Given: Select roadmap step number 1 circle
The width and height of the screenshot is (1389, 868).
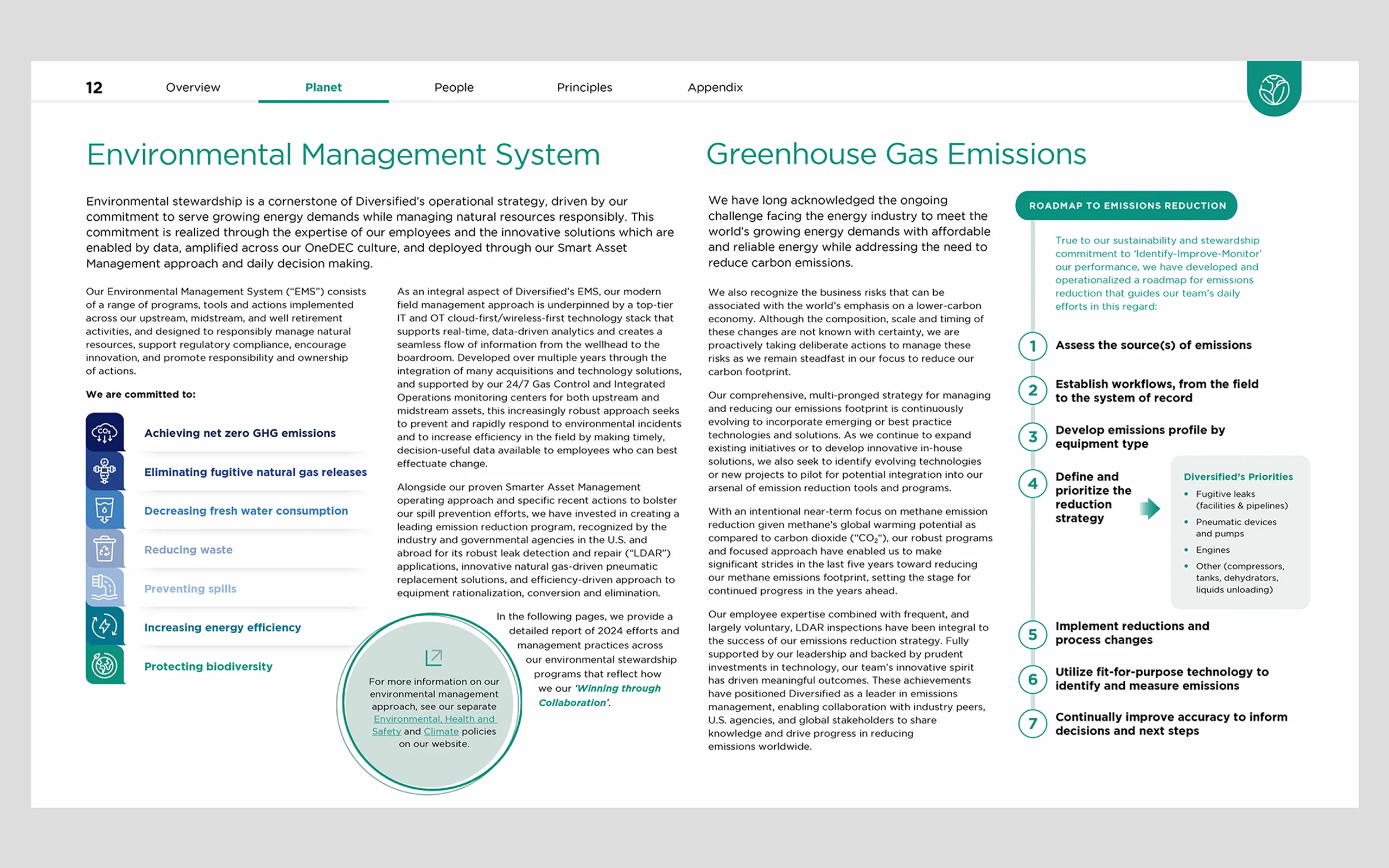Looking at the screenshot, I should tap(1033, 346).
